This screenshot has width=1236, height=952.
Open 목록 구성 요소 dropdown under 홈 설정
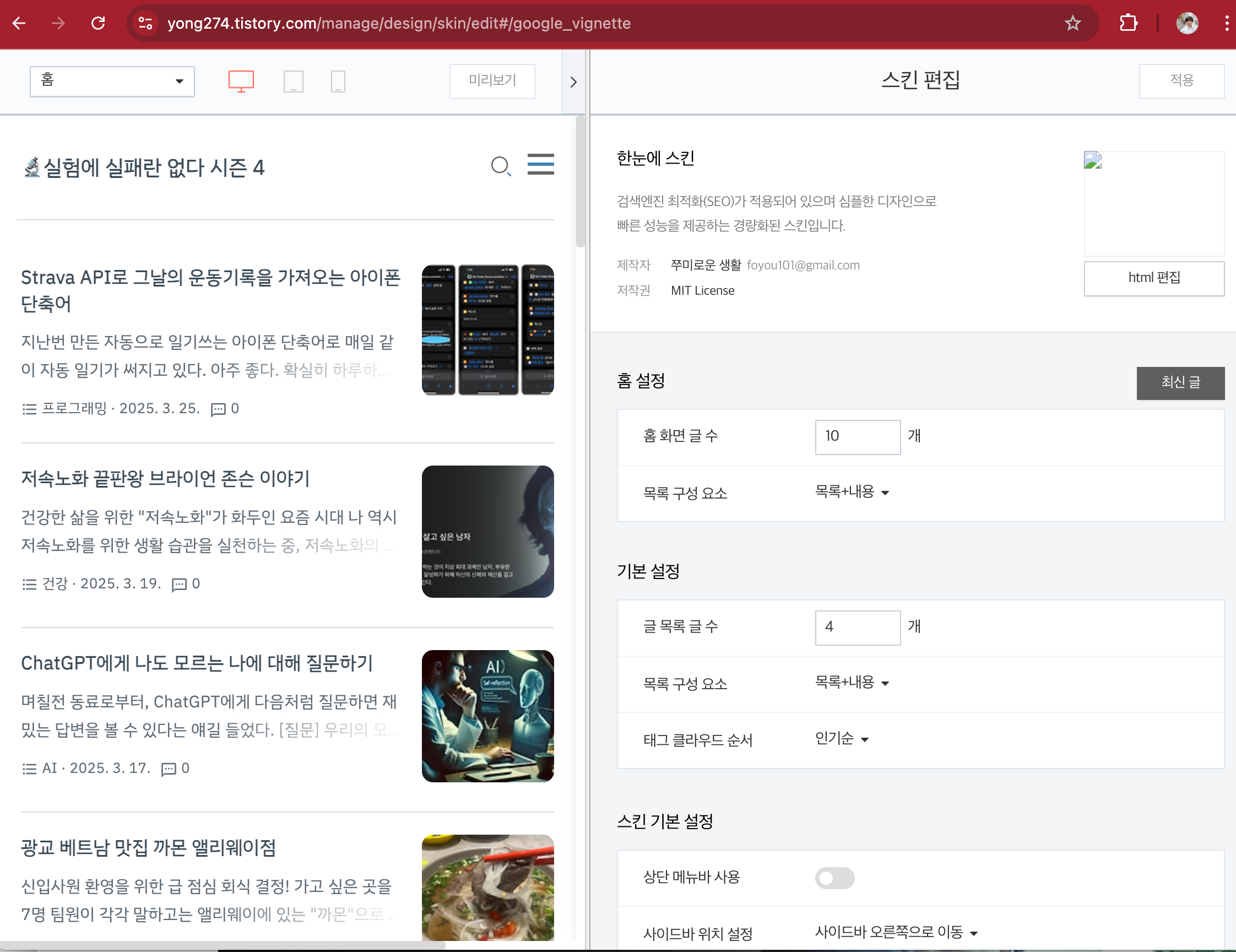852,492
